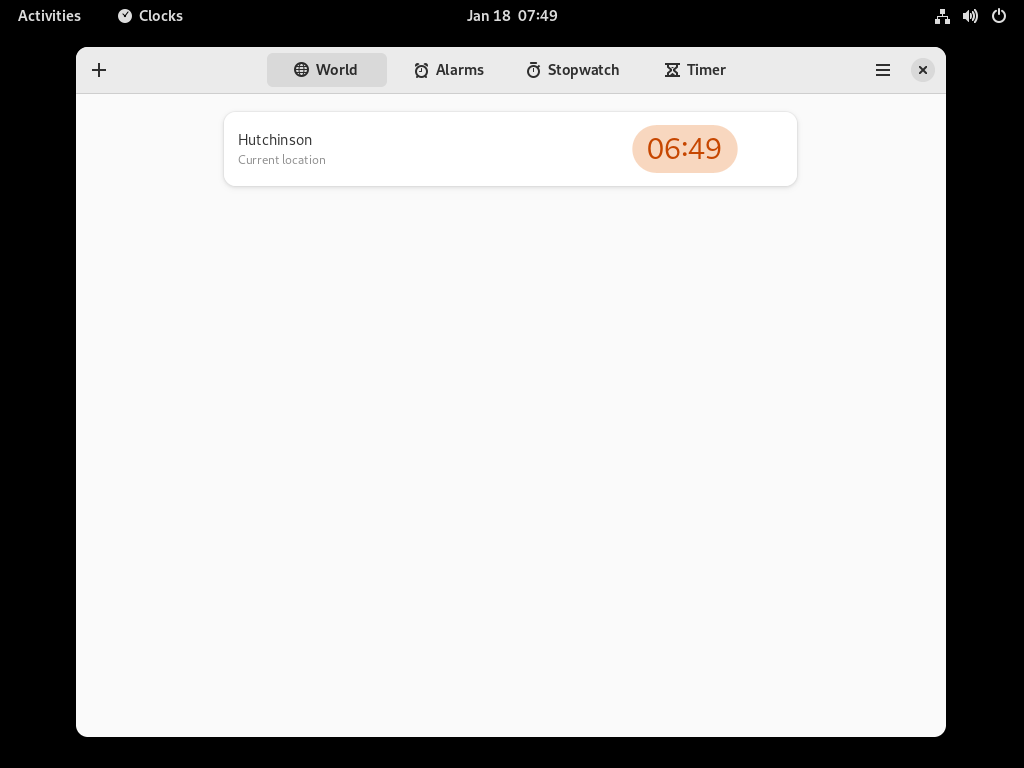Open the hamburger main menu

883,70
